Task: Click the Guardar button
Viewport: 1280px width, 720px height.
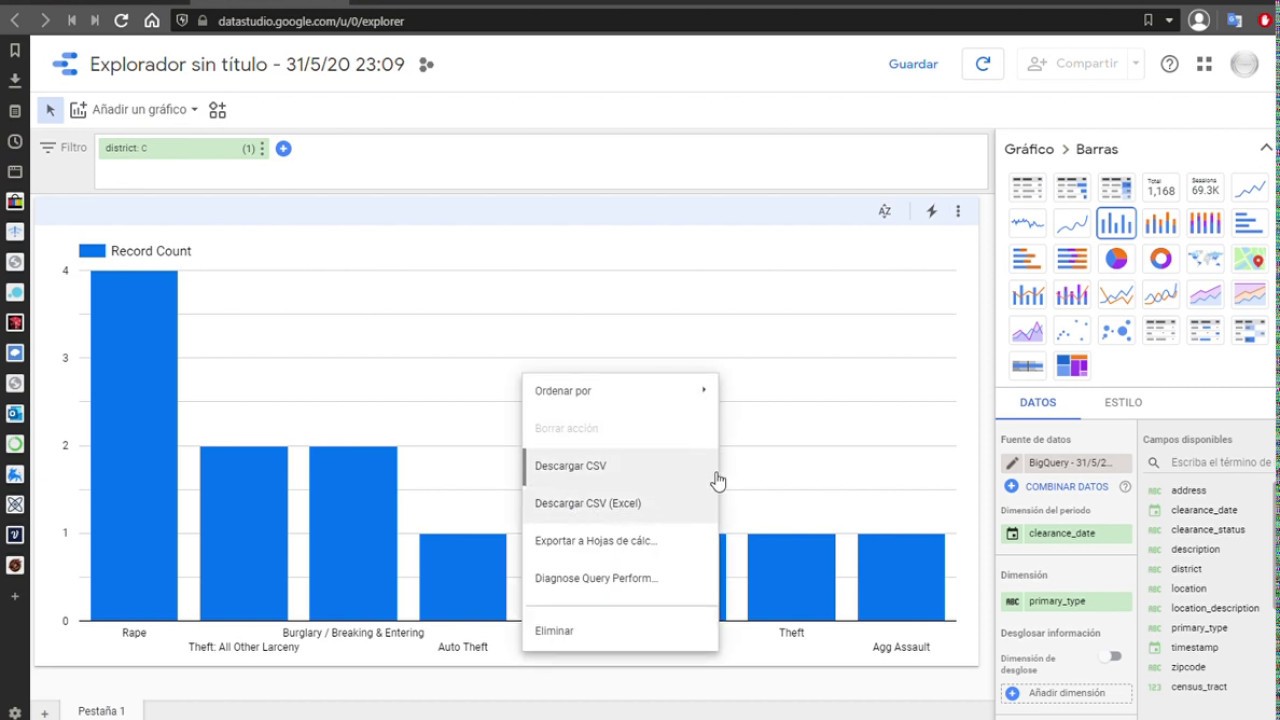Action: click(x=913, y=64)
